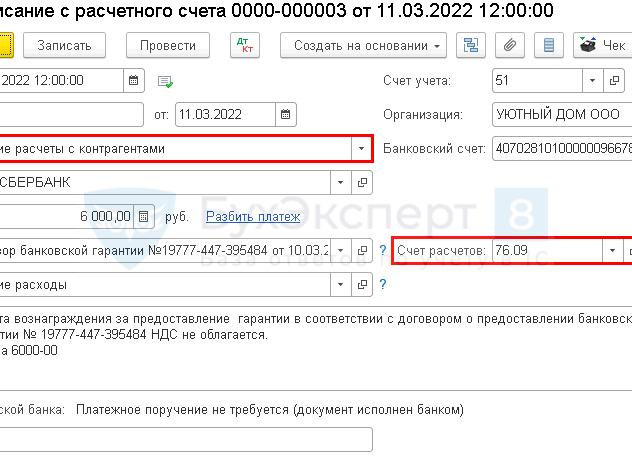Click the Записать button
The width and height of the screenshot is (632, 459).
pos(64,45)
